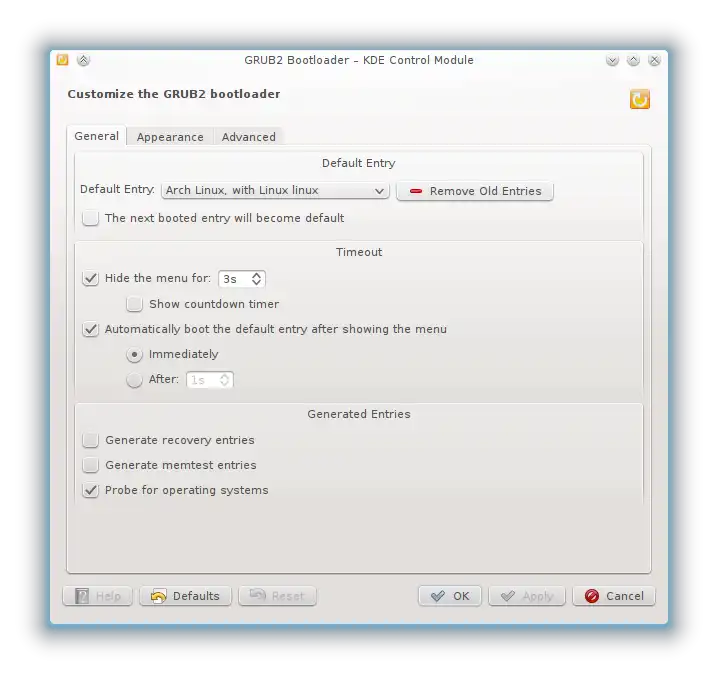Open the Default Entry dropdown
Image resolution: width=718 pixels, height=674 pixels.
275,190
